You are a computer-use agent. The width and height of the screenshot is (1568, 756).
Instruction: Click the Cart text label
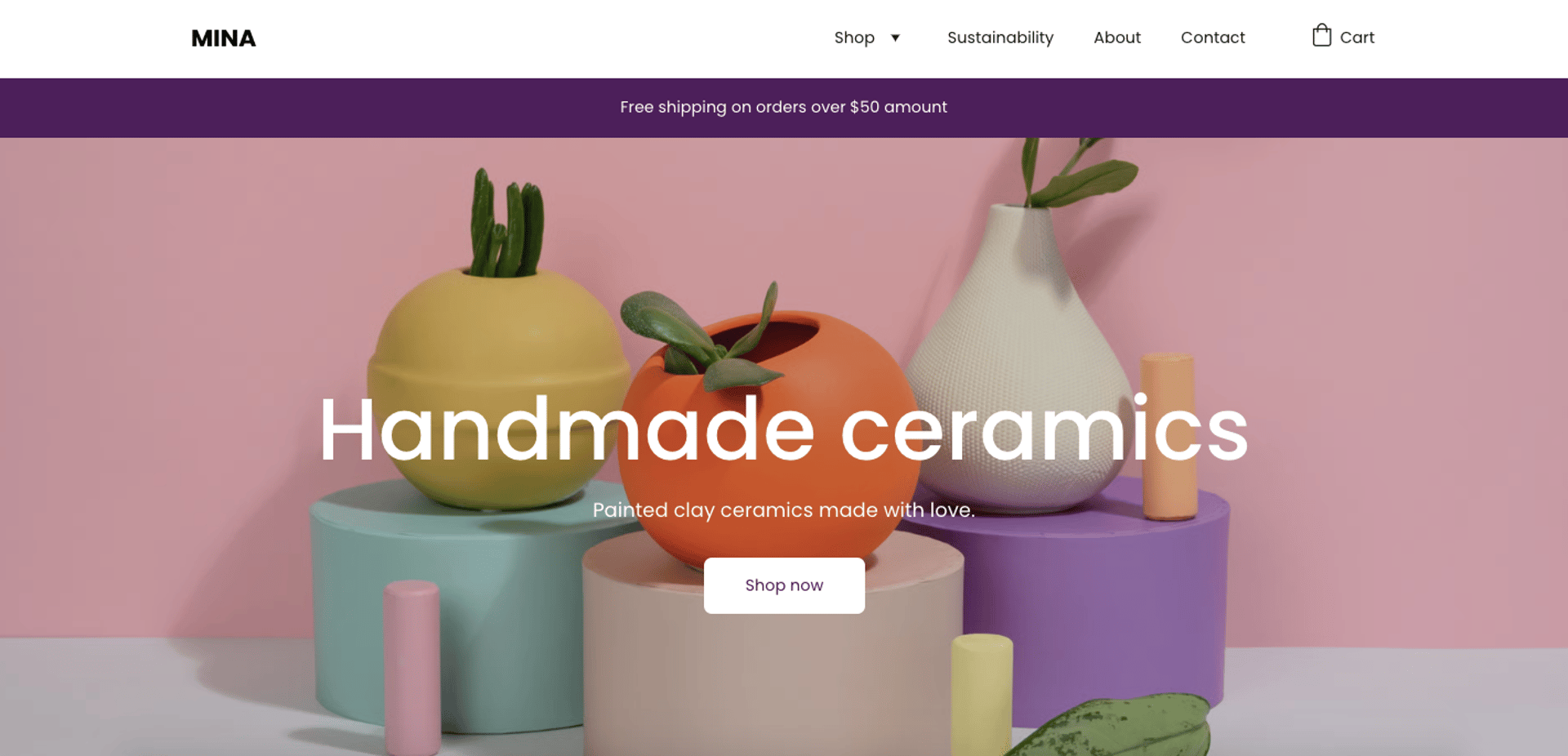[1357, 38]
